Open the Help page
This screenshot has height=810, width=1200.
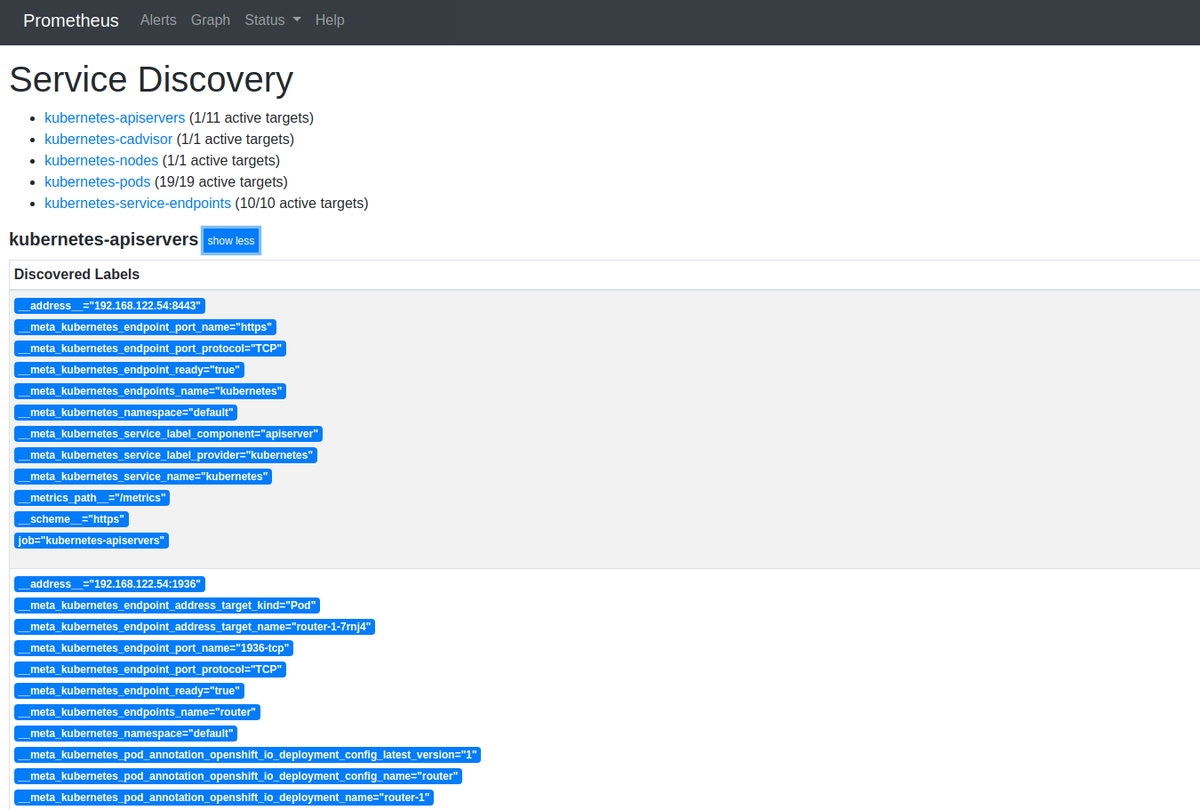pos(329,20)
